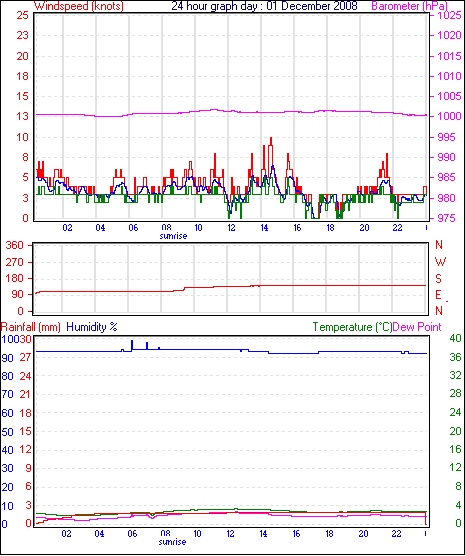
Task: Click the sunrise label under bottom chart
Action: point(172,542)
